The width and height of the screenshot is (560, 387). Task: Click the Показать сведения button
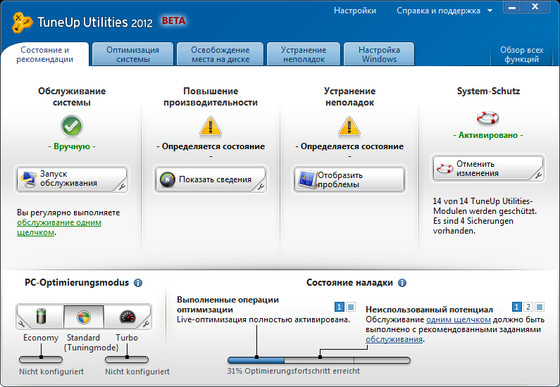(211, 179)
